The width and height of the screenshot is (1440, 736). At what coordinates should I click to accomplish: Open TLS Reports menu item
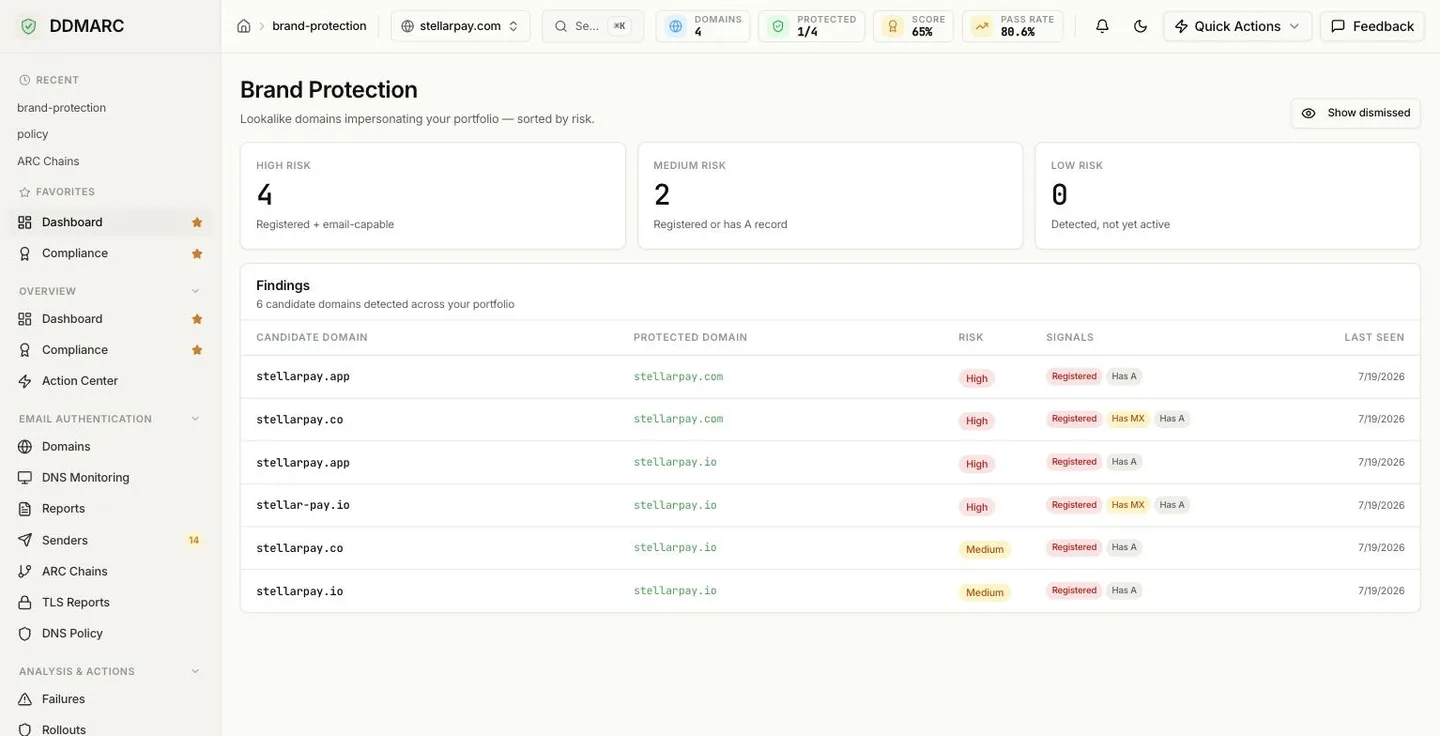point(110,602)
